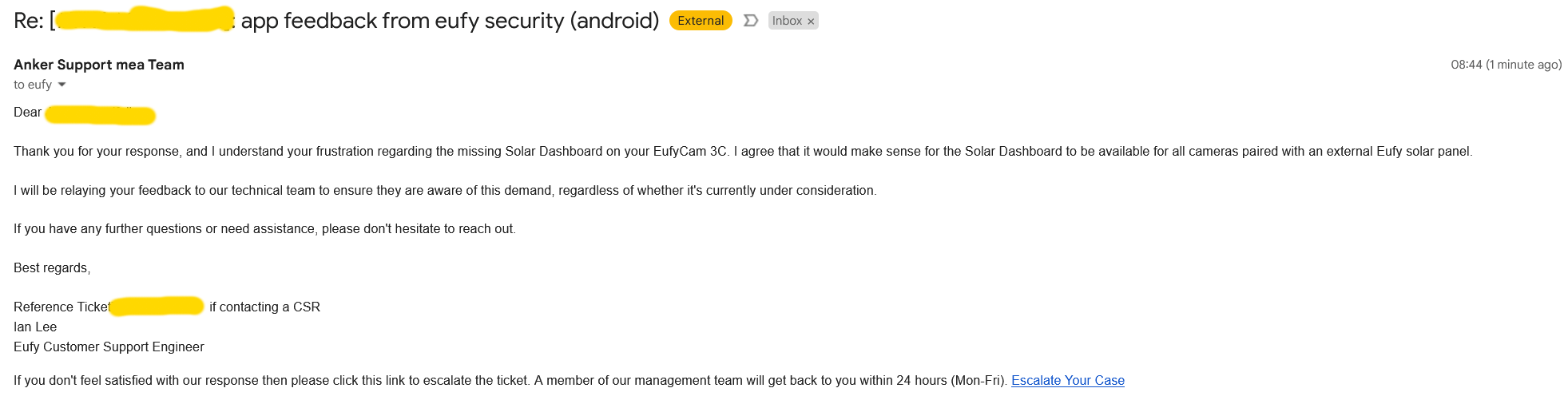Remove the Inbox label using its x
1568x400 pixels.
[x=811, y=22]
